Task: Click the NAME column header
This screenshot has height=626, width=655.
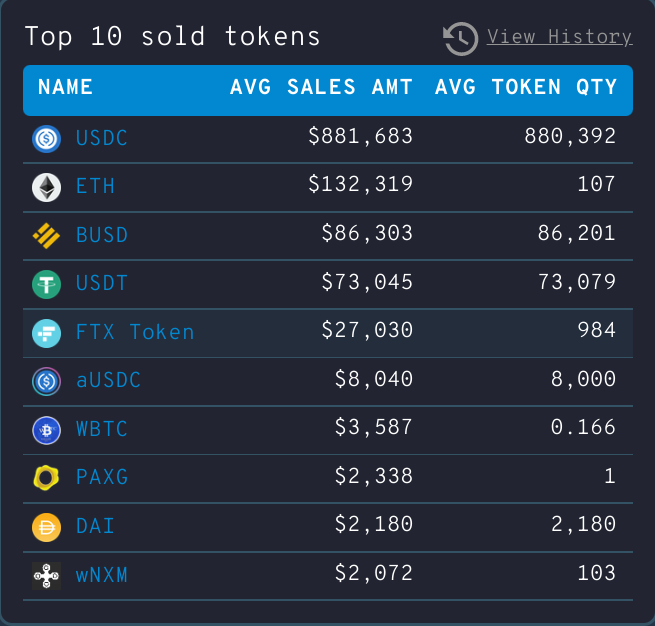Action: point(65,87)
